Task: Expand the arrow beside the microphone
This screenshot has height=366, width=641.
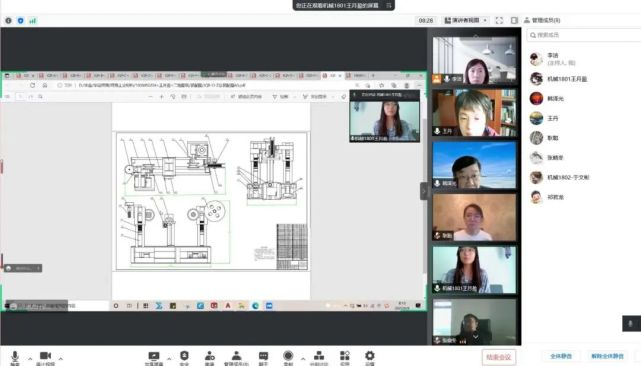Action: coord(30,359)
